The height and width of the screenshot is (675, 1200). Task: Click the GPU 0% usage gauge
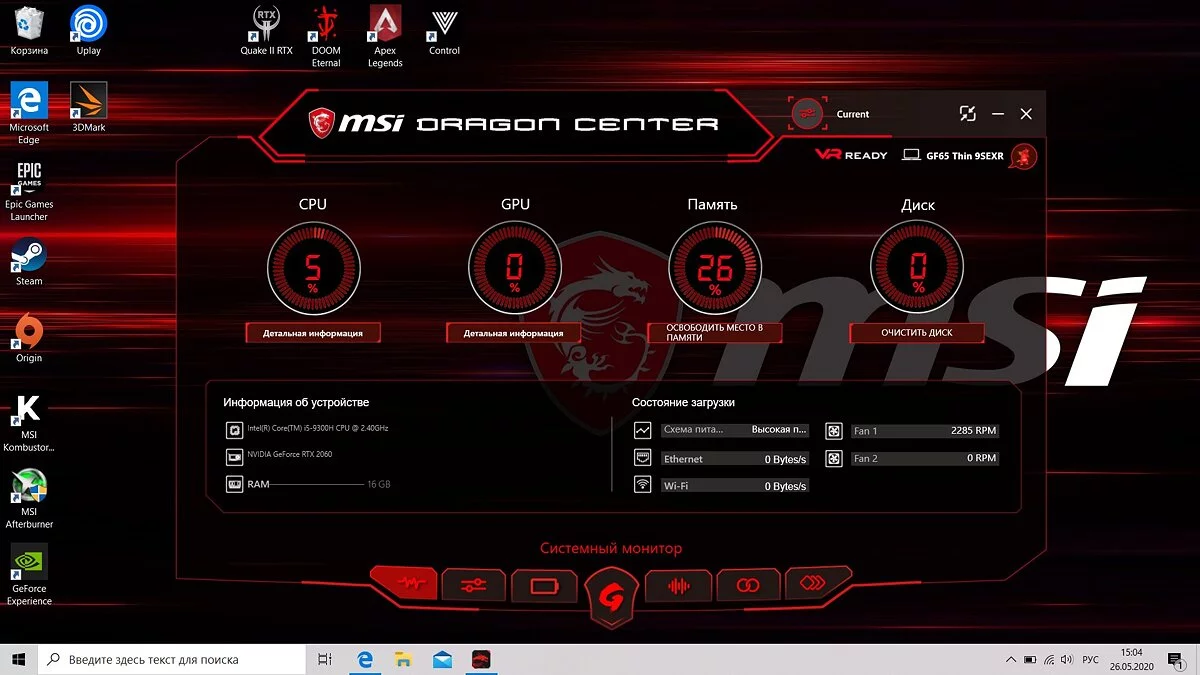tap(514, 268)
